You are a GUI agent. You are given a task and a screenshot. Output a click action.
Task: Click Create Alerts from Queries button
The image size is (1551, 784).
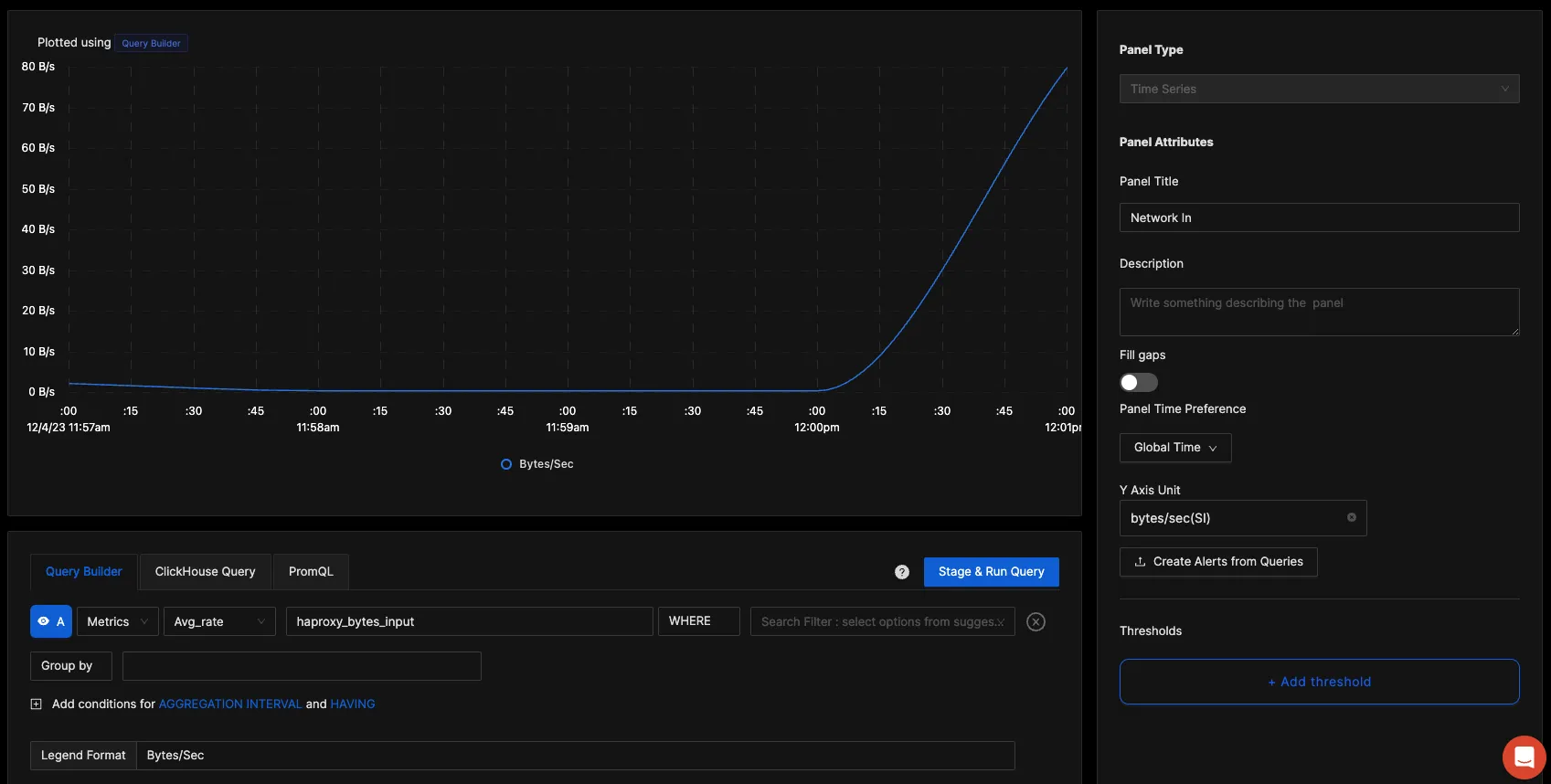pos(1218,562)
